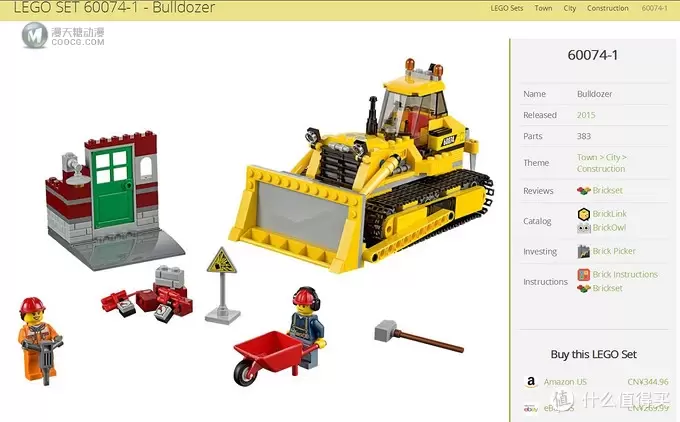This screenshot has width=680, height=422.
Task: Click the red dynamite pile image
Action: click(x=147, y=295)
